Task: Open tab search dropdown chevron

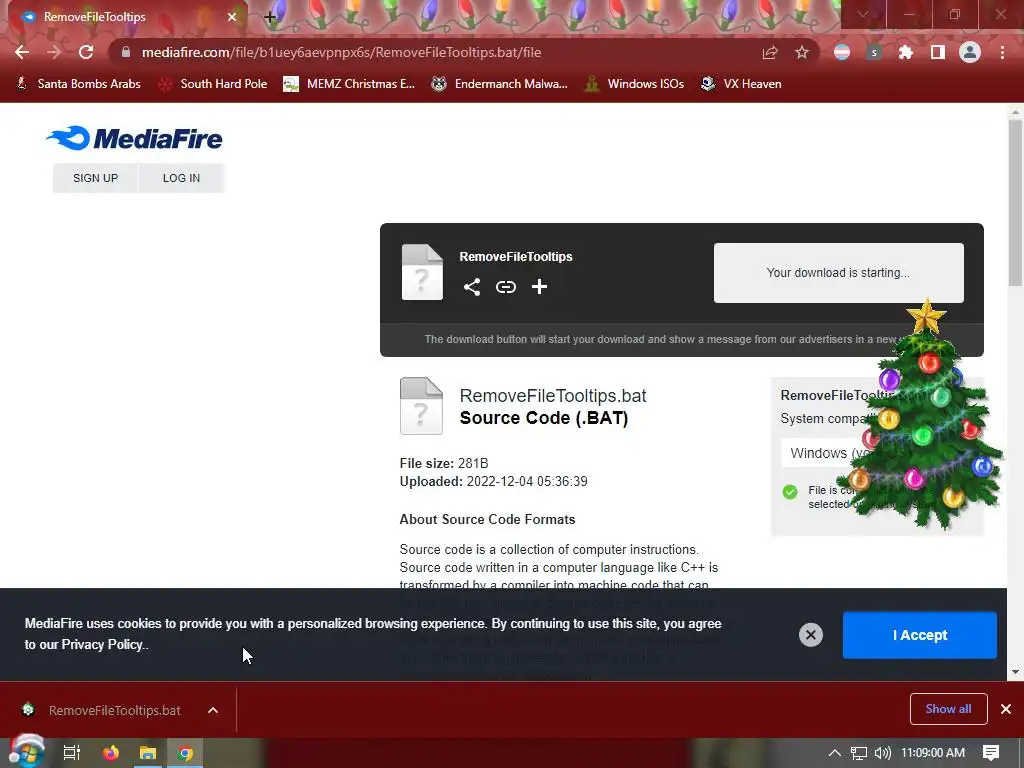Action: click(863, 14)
